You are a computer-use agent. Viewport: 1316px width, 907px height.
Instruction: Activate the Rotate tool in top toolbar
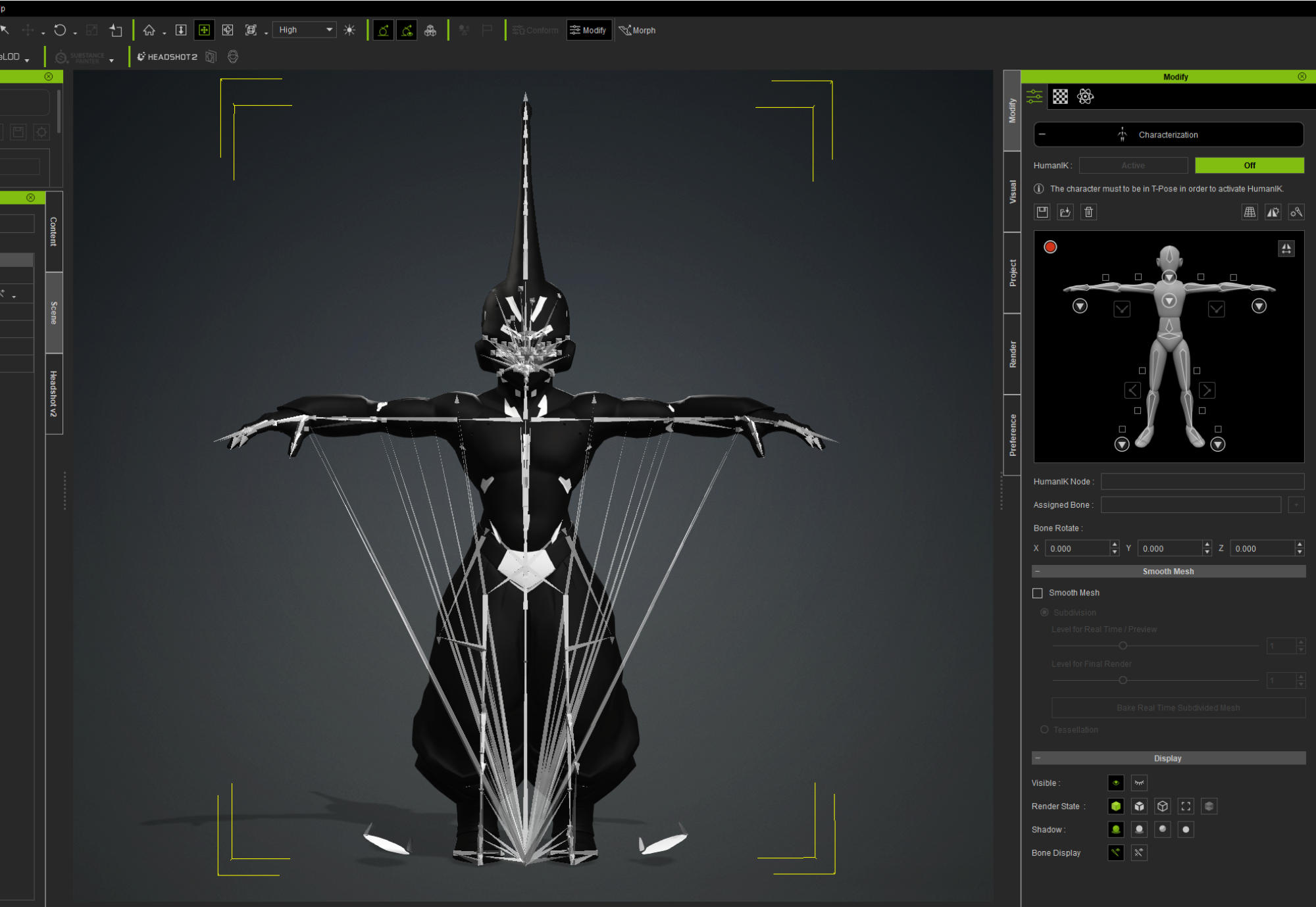click(x=60, y=30)
